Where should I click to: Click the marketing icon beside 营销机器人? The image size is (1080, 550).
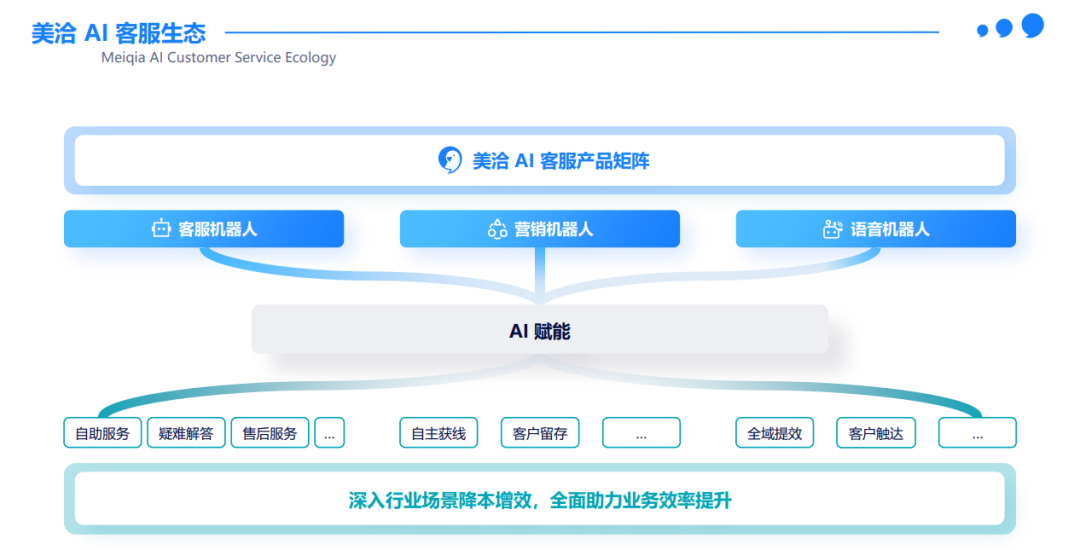click(x=497, y=229)
